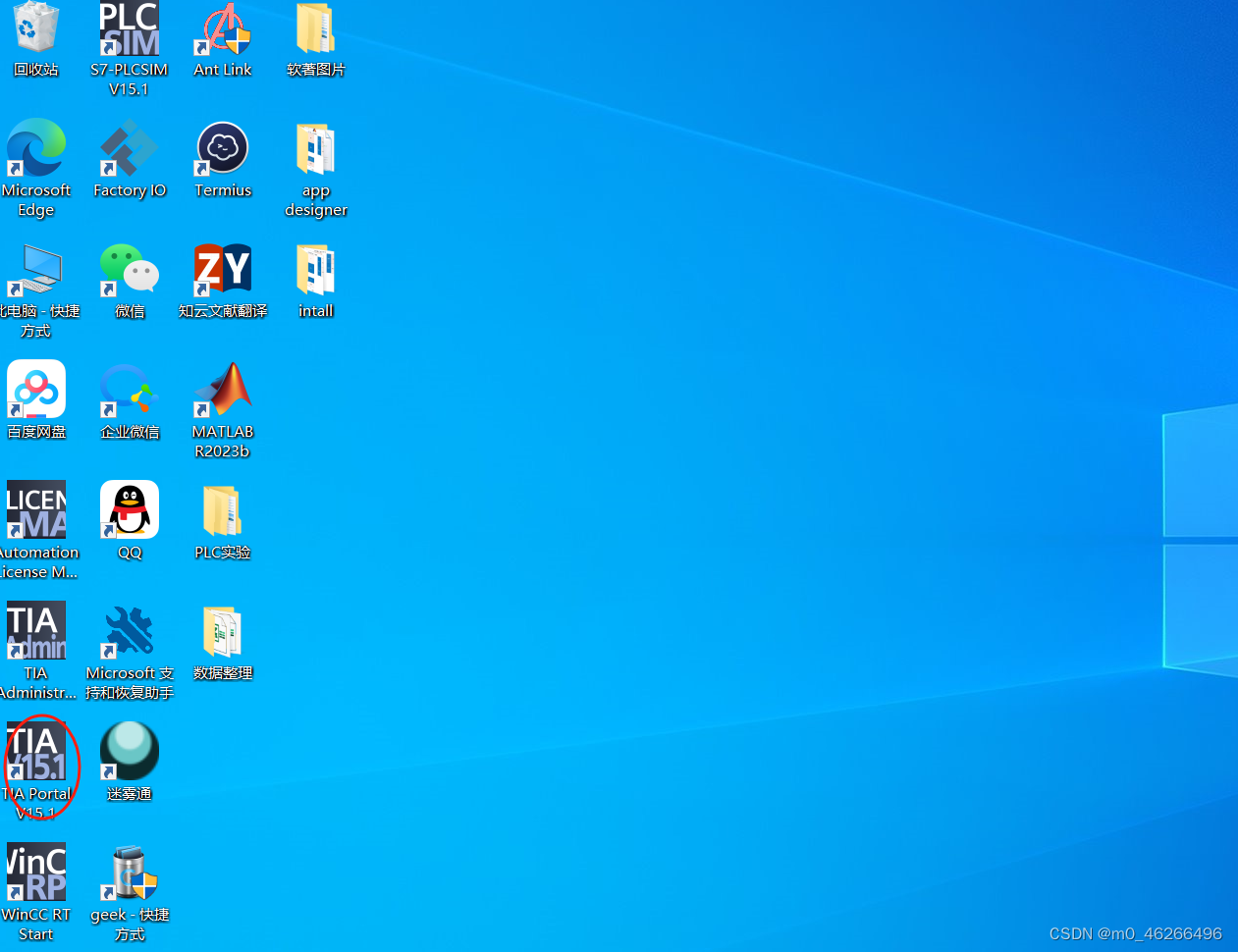Click the Termius shortcut icon

click(x=223, y=147)
